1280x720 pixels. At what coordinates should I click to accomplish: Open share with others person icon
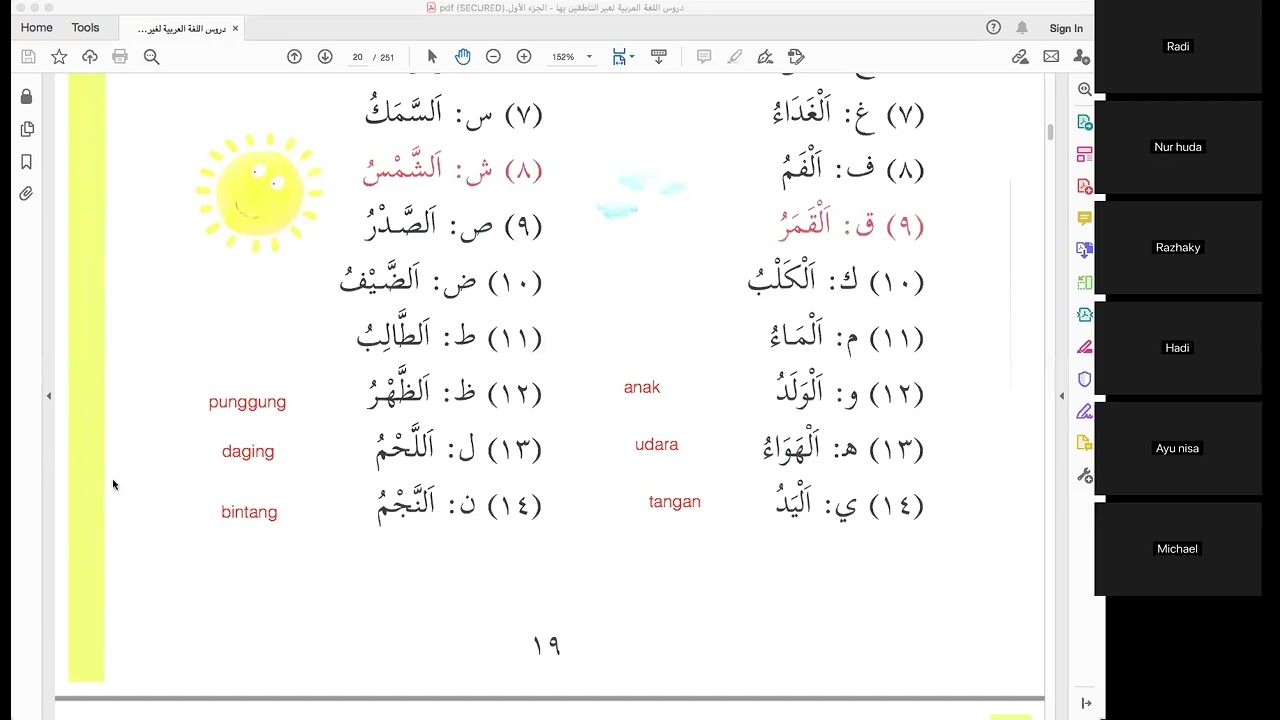tap(1081, 57)
